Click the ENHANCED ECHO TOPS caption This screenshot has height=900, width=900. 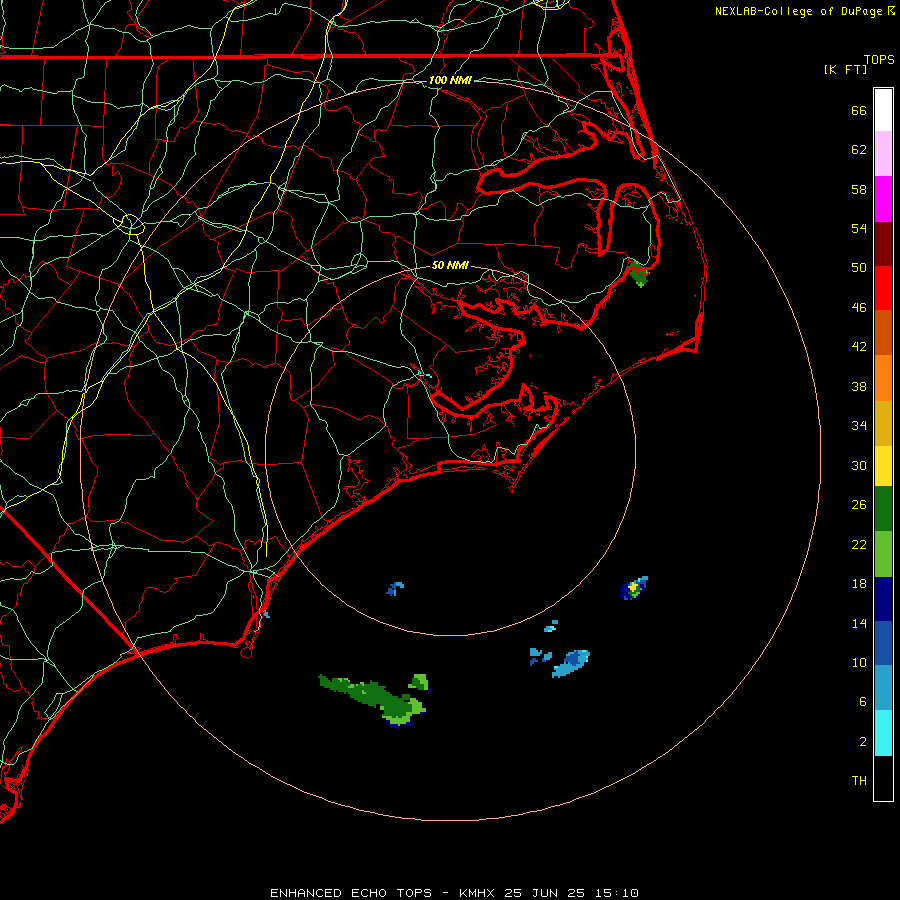pyautogui.click(x=351, y=893)
